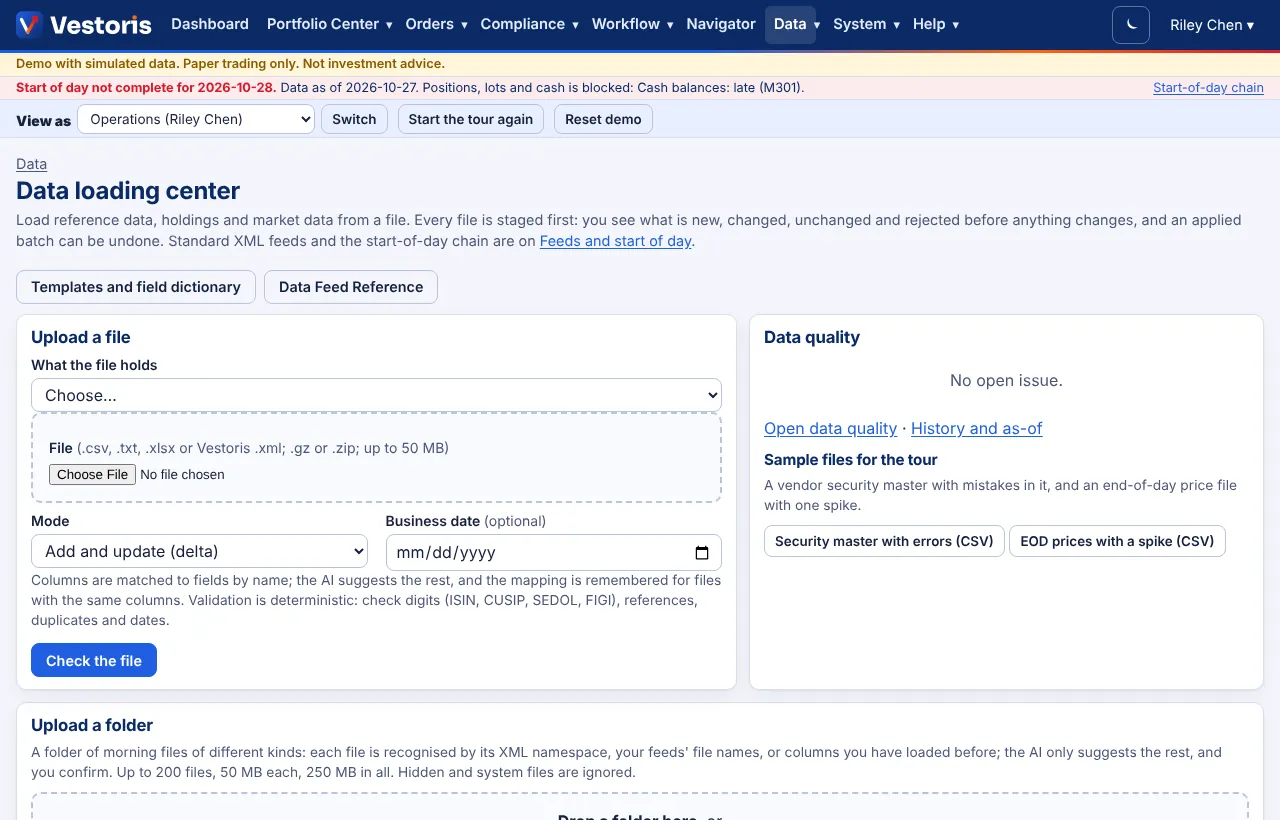
Task: Open Feeds and start of day link
Action: coord(615,241)
